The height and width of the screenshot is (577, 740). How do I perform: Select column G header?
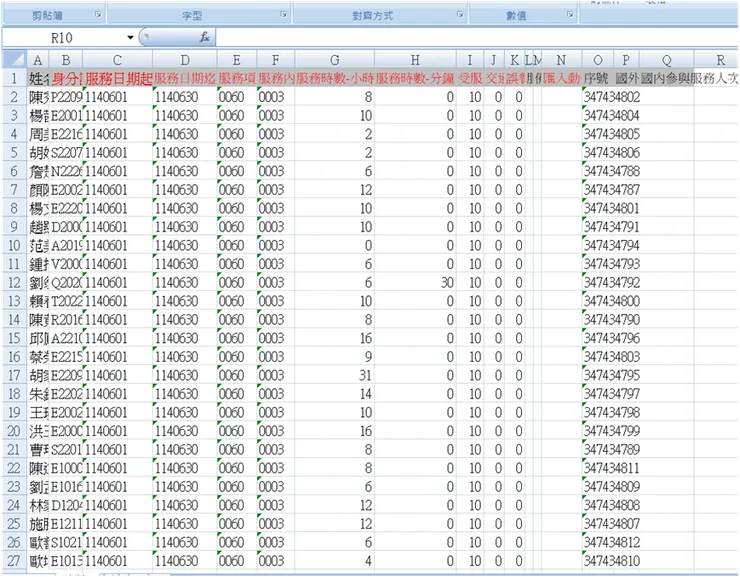pyautogui.click(x=333, y=61)
